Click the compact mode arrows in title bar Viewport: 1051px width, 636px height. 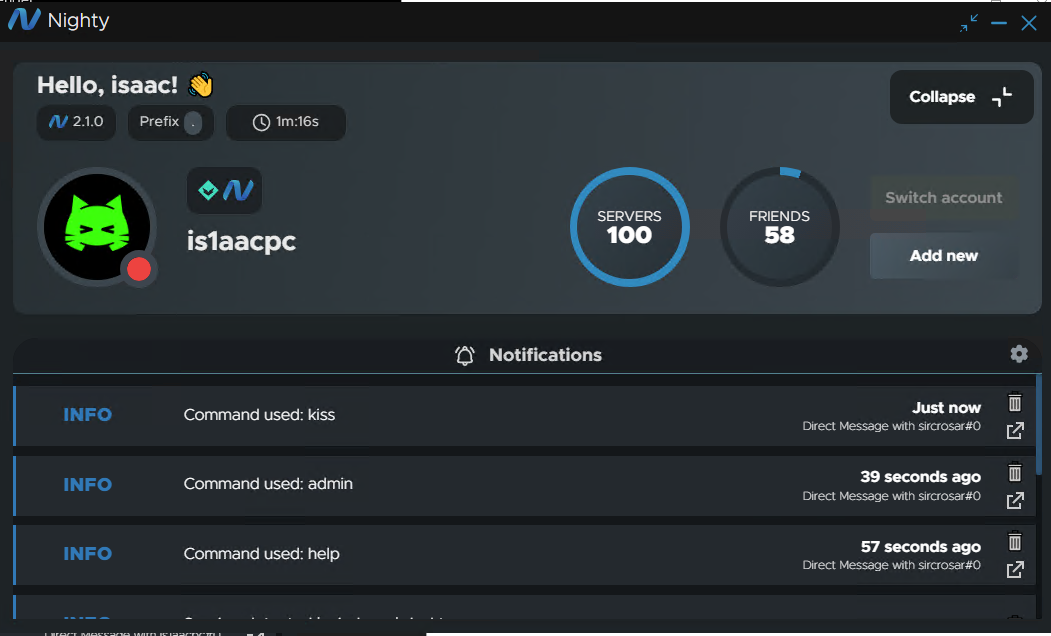pyautogui.click(x=968, y=23)
